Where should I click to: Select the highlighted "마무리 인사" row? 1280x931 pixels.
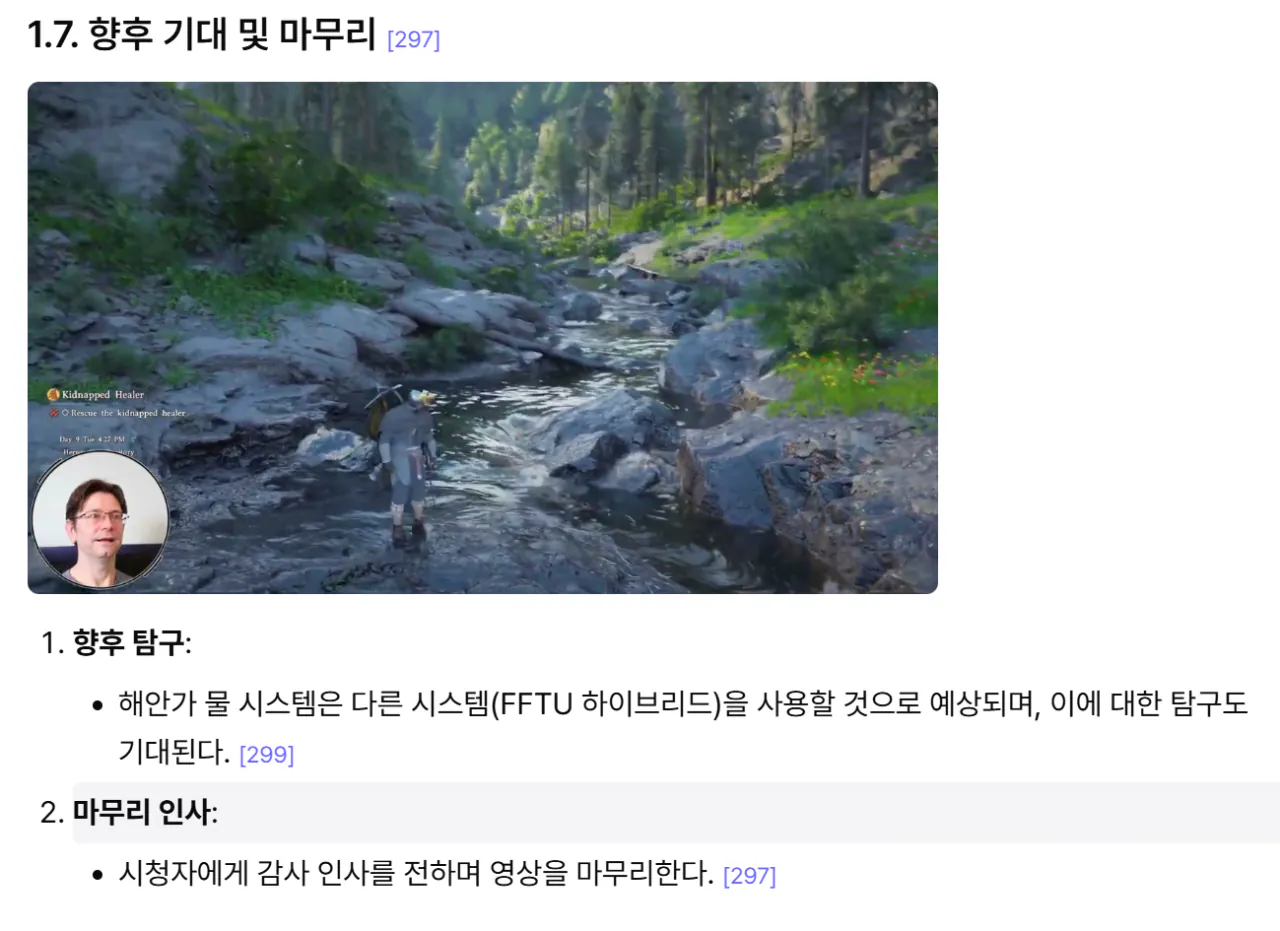pyautogui.click(x=676, y=813)
